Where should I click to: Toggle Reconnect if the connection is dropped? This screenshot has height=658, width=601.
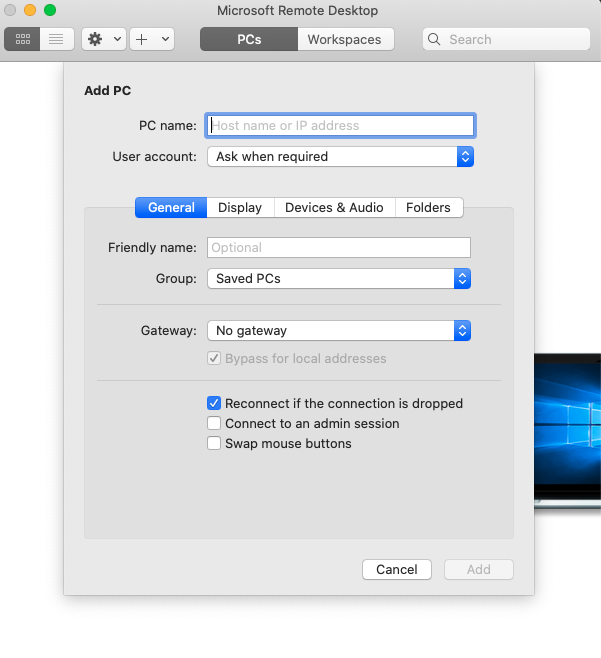[x=214, y=403]
